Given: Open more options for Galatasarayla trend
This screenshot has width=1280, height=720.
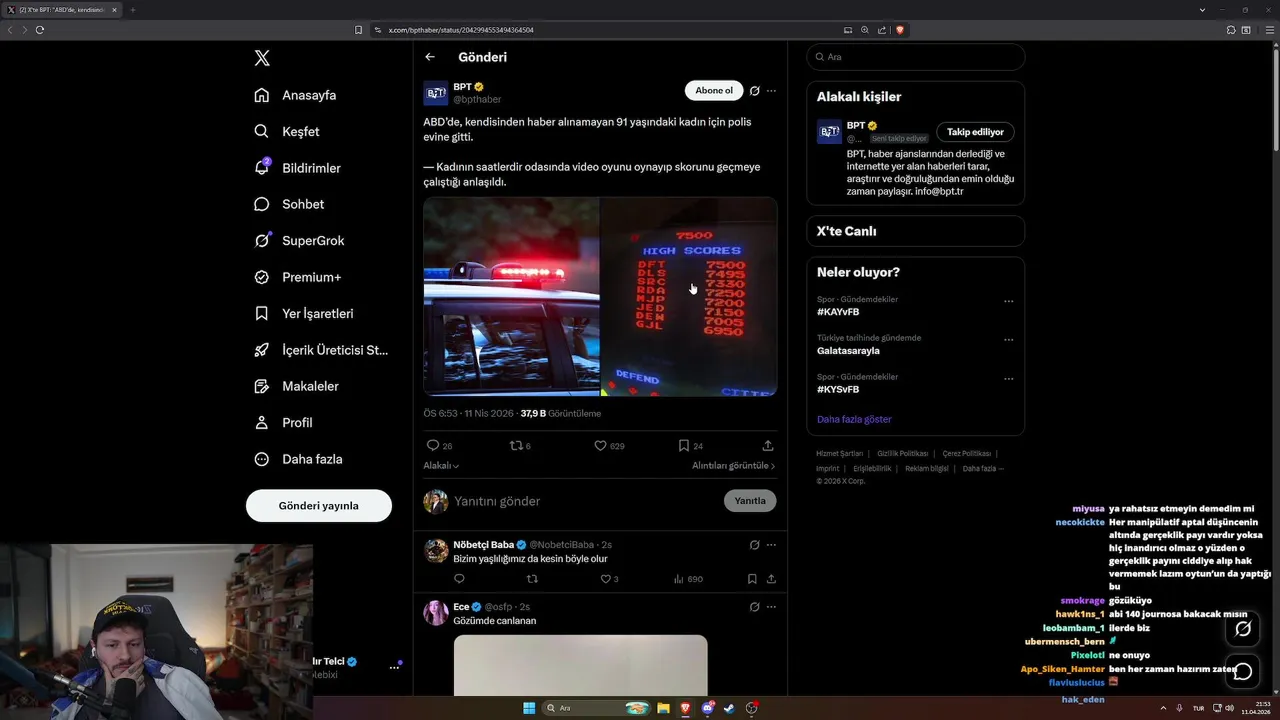Looking at the screenshot, I should click(x=1008, y=340).
